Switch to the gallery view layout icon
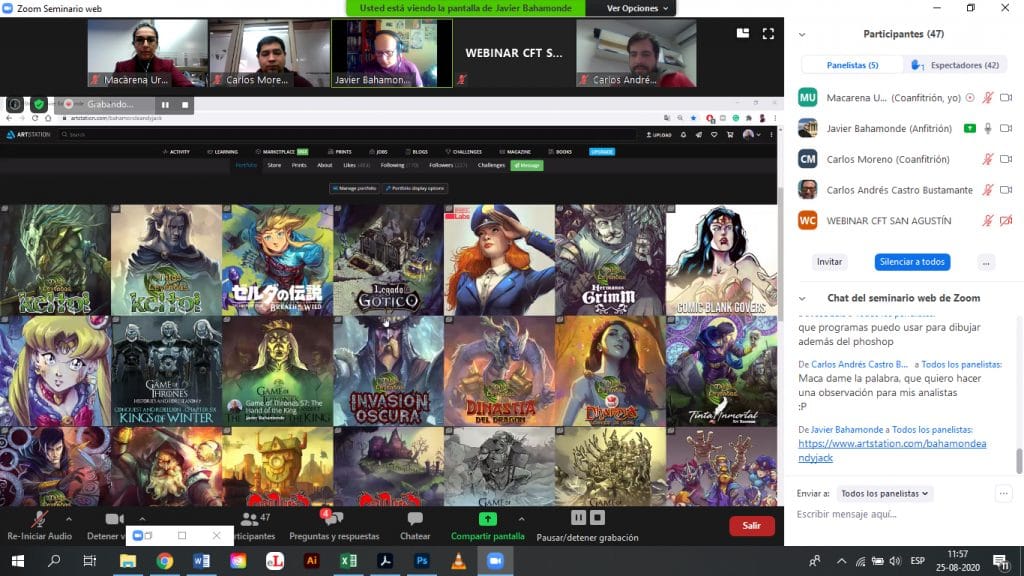The image size is (1024, 576). click(x=743, y=33)
